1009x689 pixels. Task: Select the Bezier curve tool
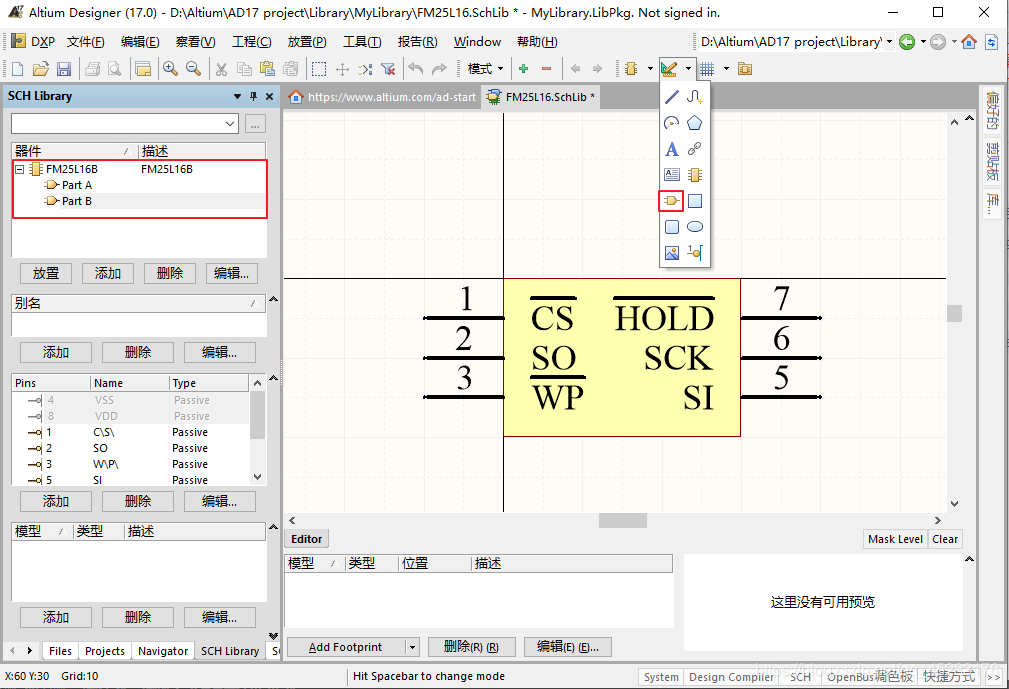(694, 97)
